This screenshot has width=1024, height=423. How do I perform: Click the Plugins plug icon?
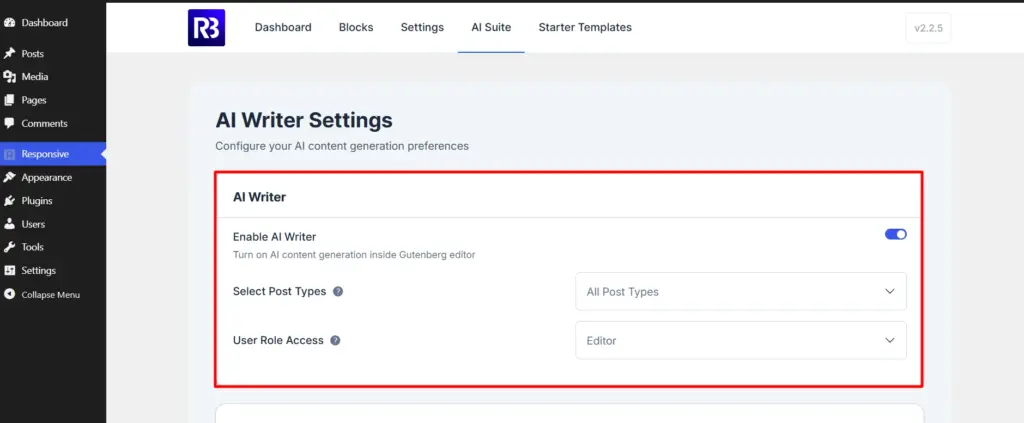tap(9, 200)
